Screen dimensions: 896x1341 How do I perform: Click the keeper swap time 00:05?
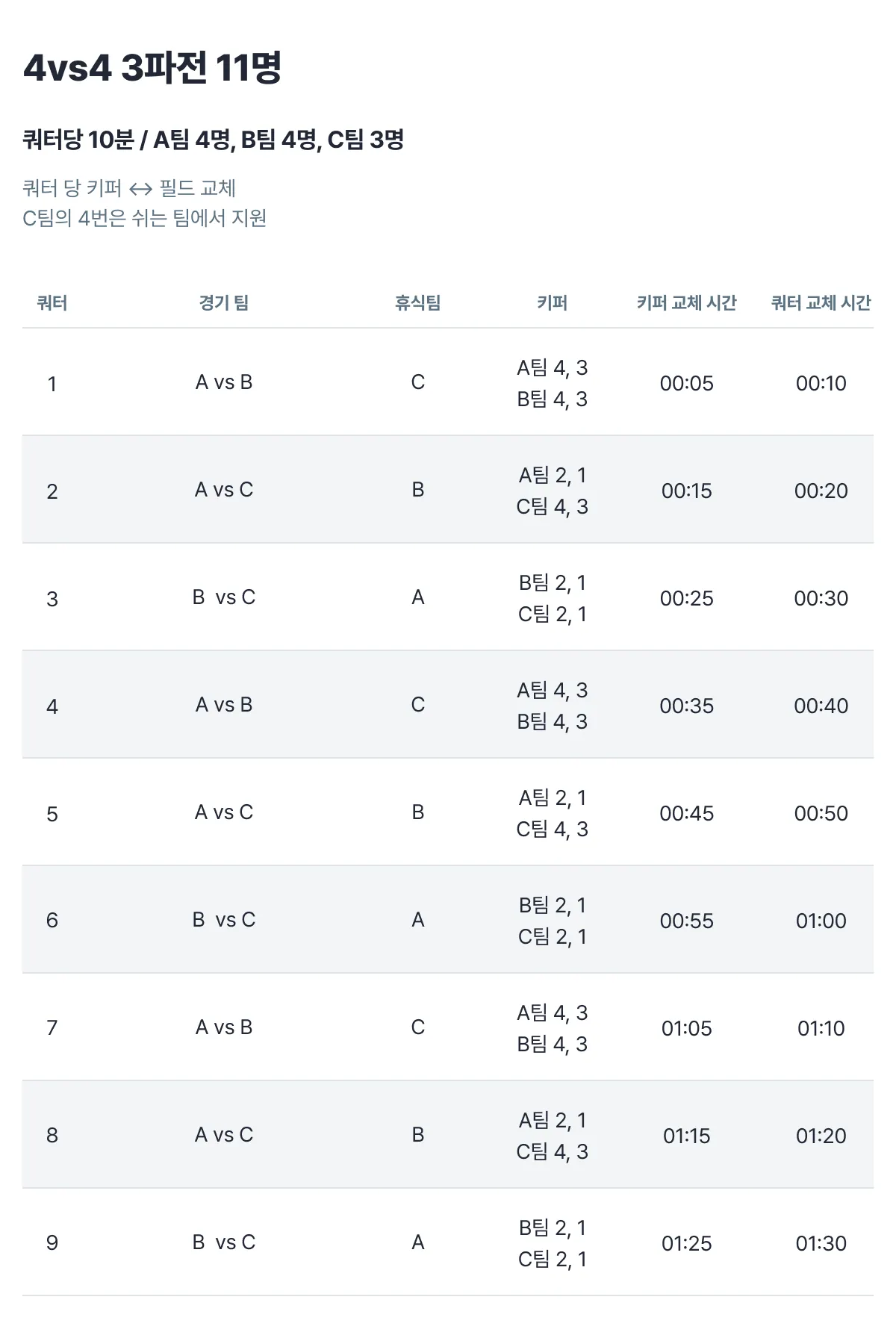click(686, 383)
